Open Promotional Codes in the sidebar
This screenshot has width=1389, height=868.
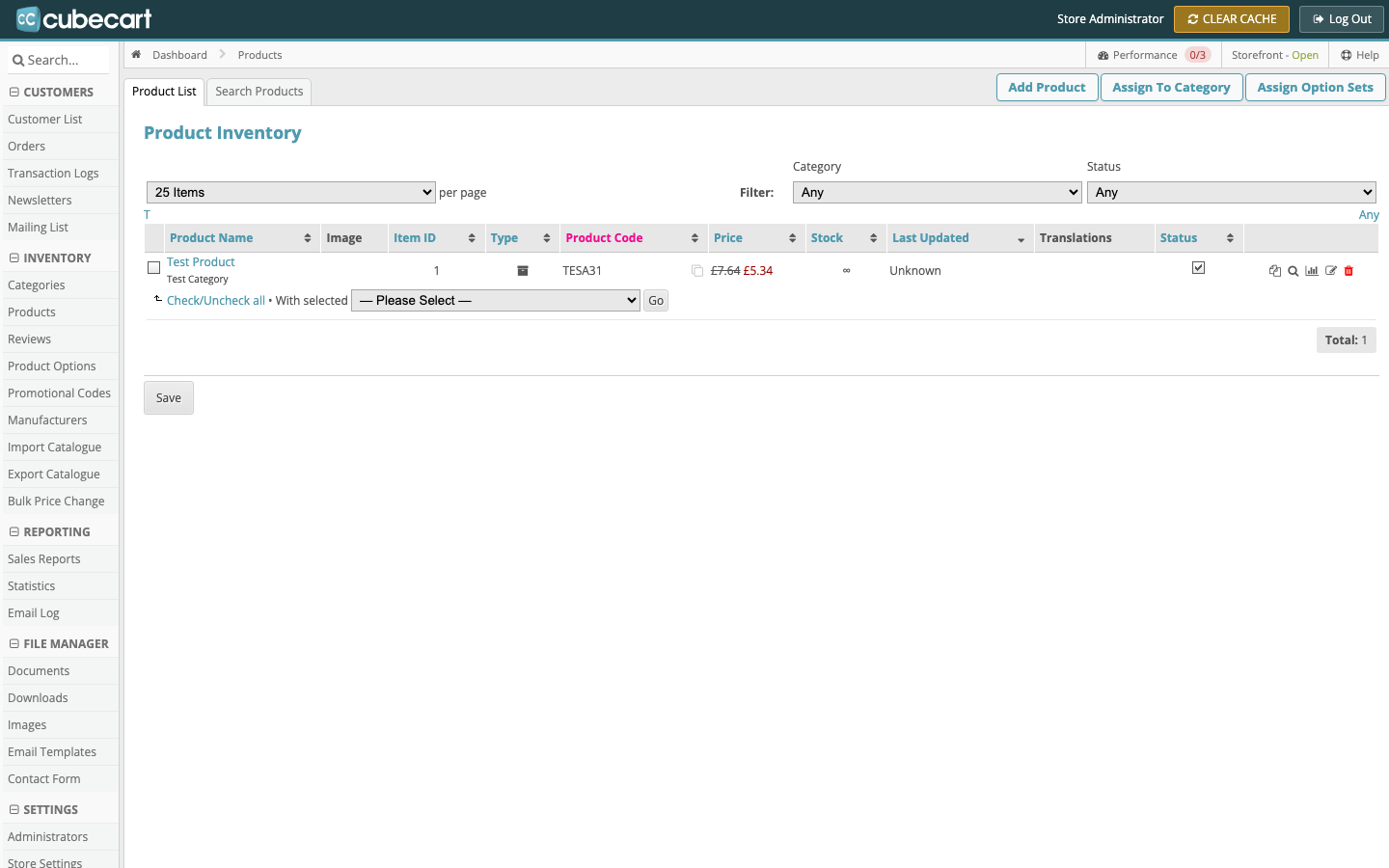point(59,393)
